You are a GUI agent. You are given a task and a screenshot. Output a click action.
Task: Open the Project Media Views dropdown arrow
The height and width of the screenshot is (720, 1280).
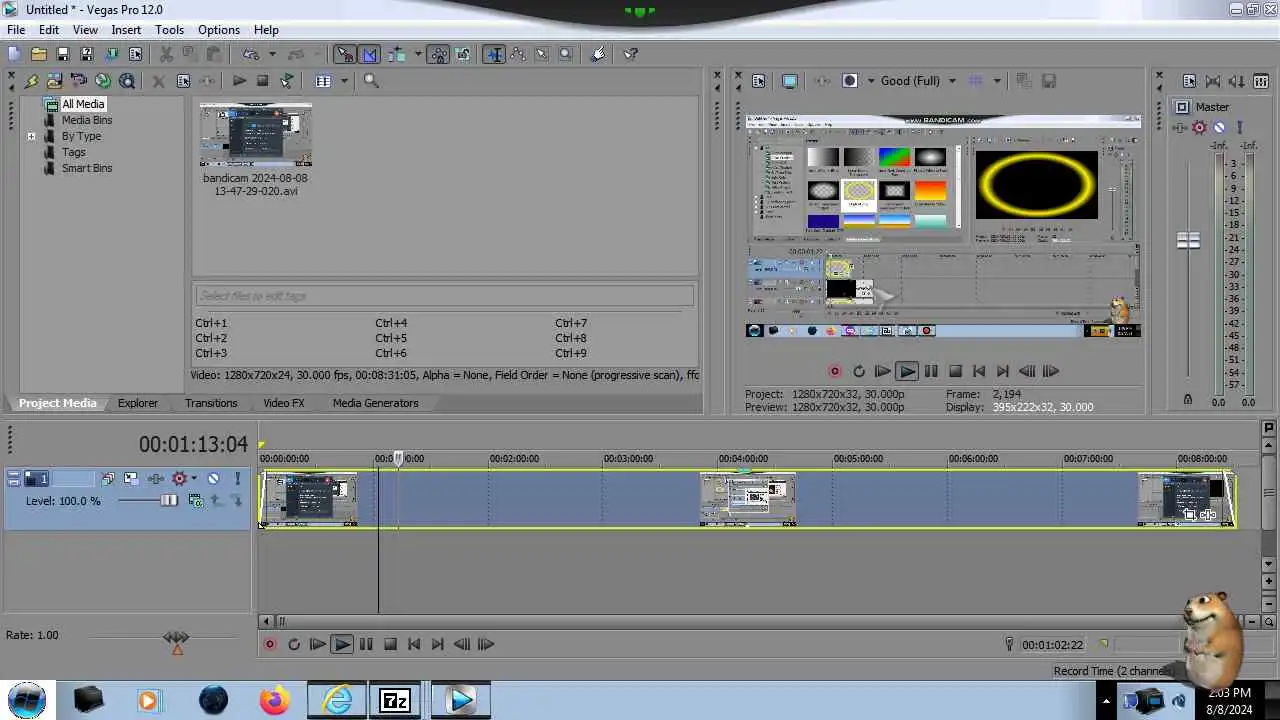pos(344,81)
